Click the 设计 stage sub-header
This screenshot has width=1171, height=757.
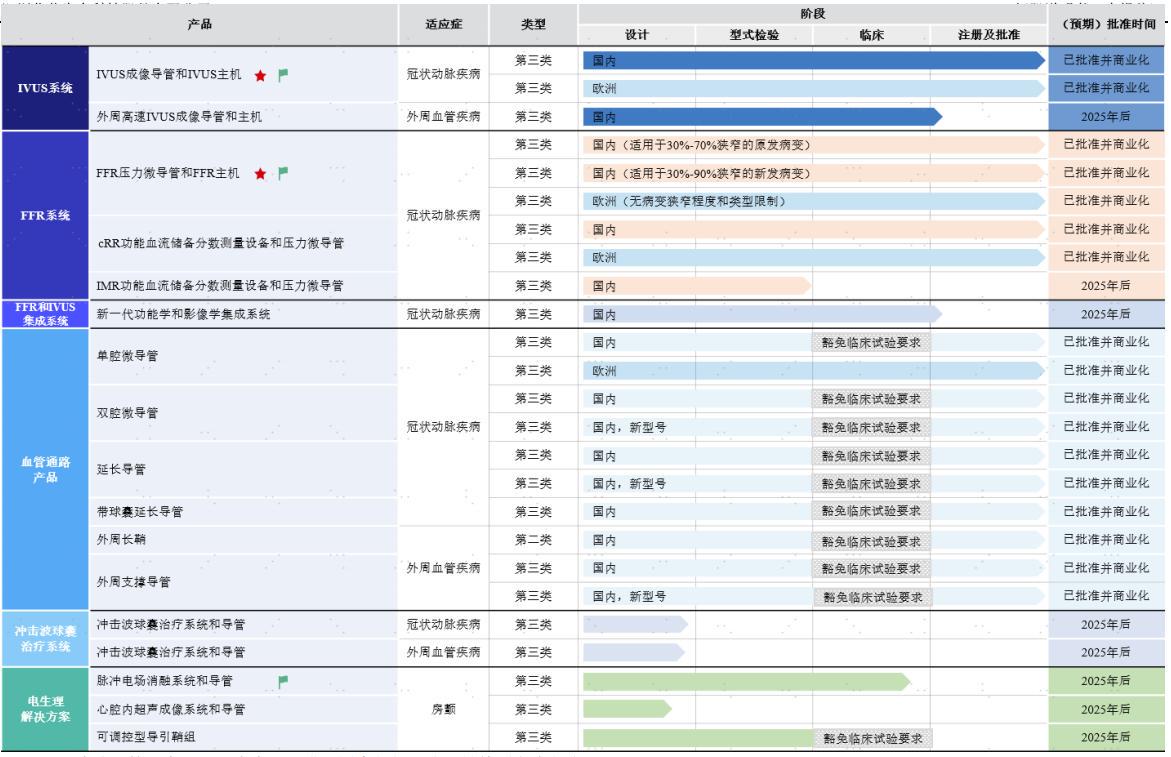point(636,34)
